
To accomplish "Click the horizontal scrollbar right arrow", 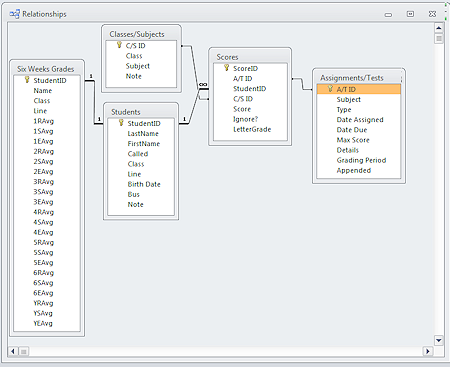I will tap(428, 351).
